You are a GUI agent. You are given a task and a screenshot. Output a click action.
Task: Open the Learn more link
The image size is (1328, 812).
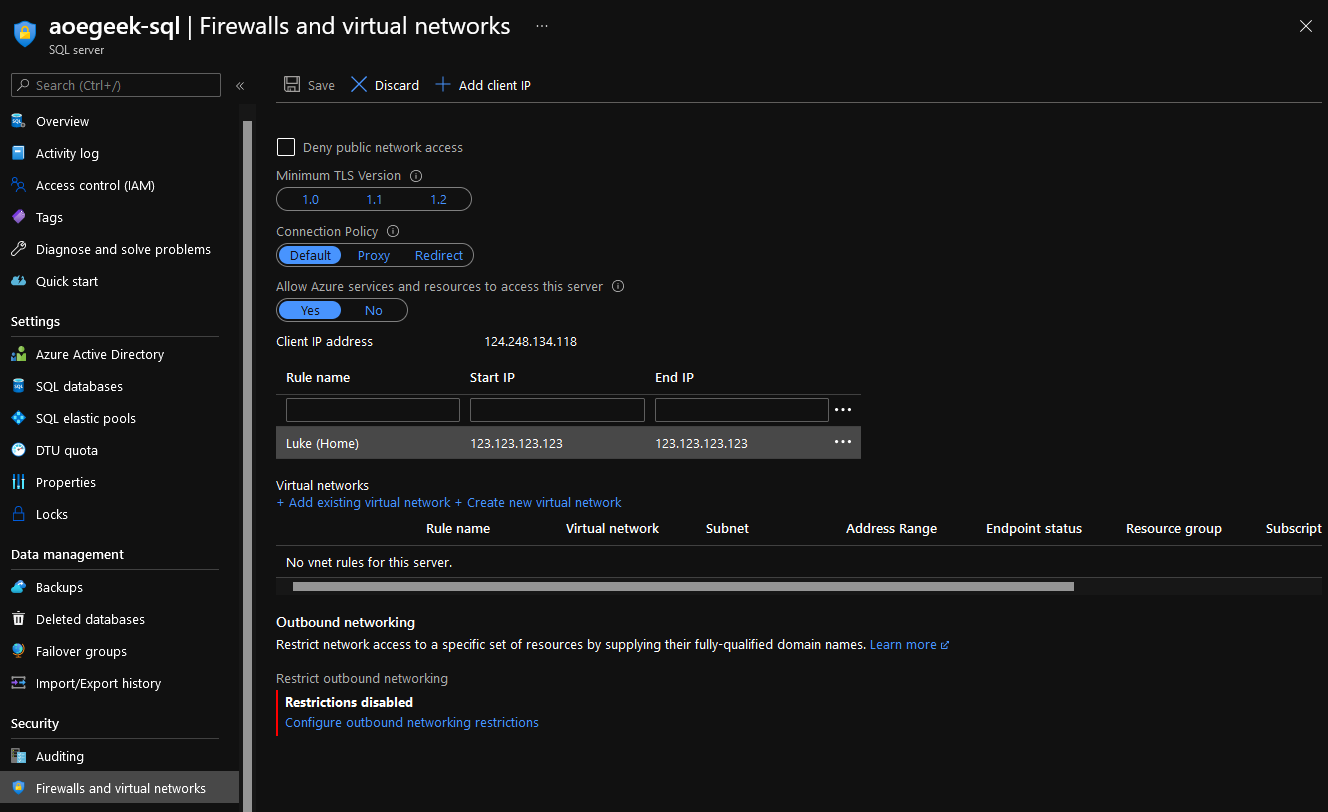tap(909, 645)
